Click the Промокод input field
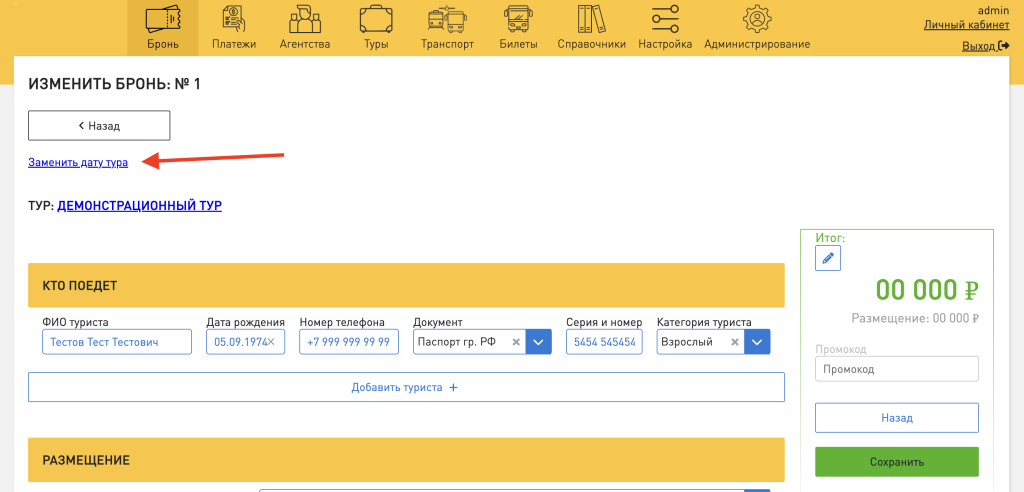 896,369
